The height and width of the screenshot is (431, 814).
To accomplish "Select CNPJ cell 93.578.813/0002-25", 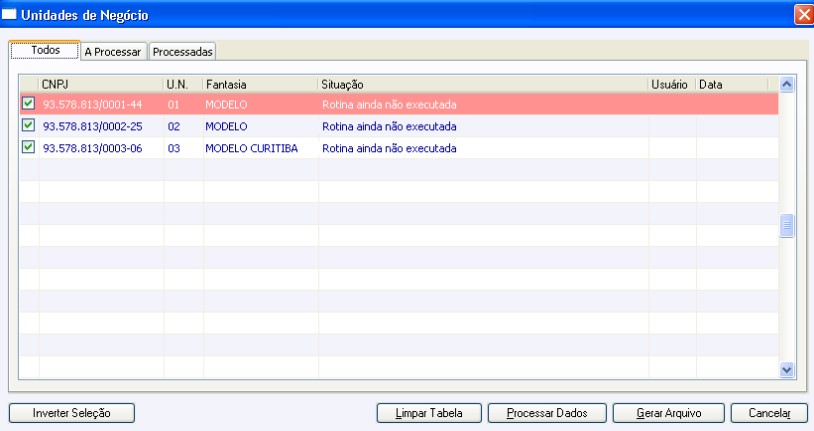I will (x=92, y=126).
